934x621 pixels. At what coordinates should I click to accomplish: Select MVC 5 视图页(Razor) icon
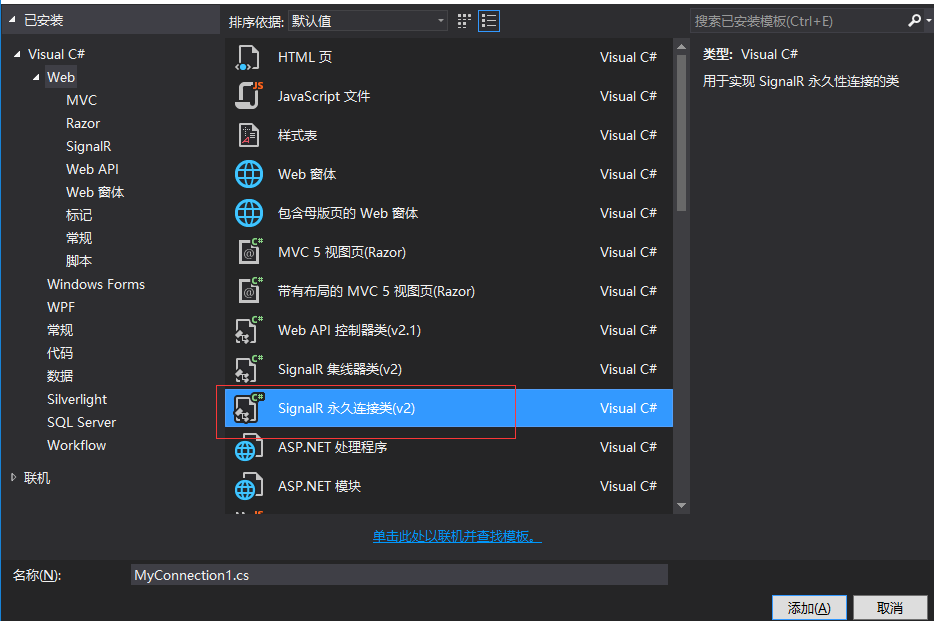click(x=248, y=252)
